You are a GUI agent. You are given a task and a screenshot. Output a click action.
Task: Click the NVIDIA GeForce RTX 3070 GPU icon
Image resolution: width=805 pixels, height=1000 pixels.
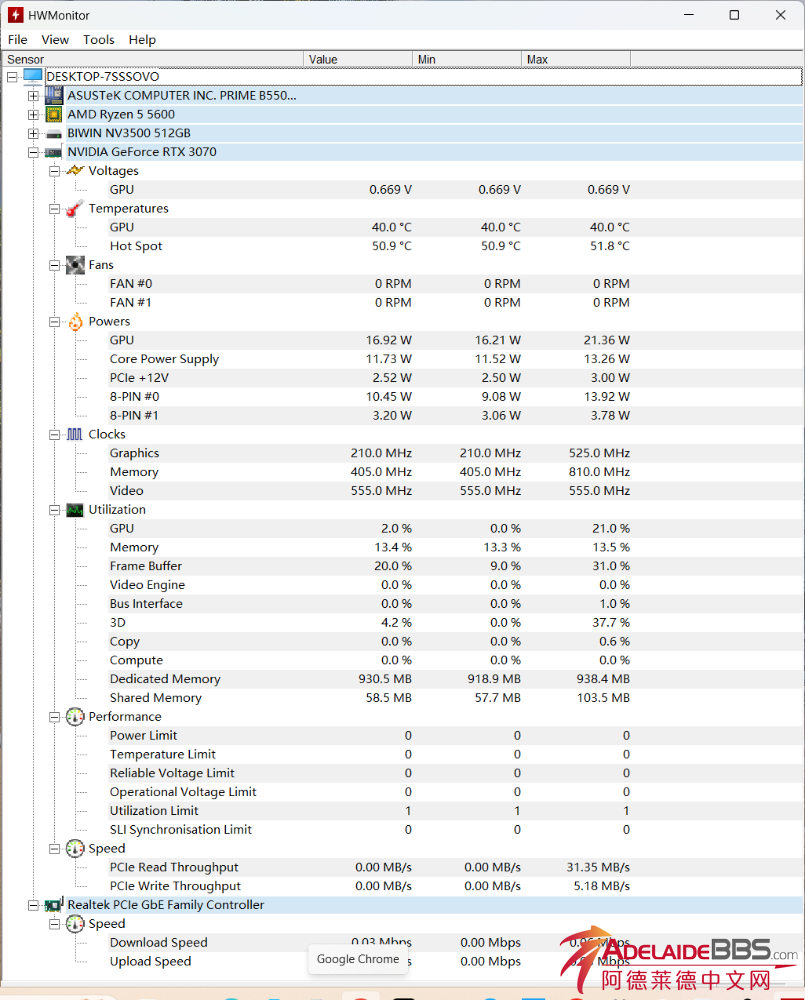coord(53,151)
